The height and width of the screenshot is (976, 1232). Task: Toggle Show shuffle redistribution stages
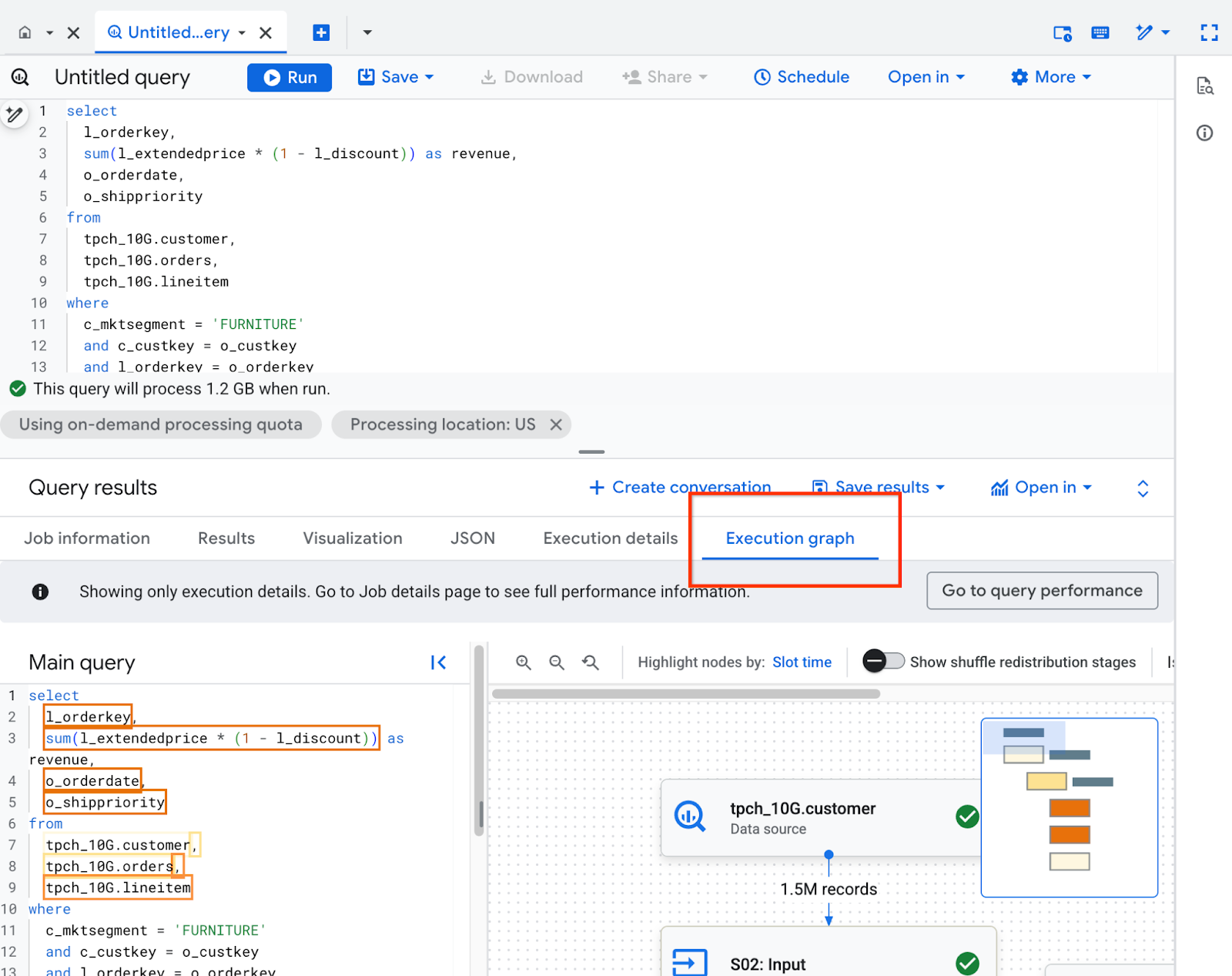[883, 662]
